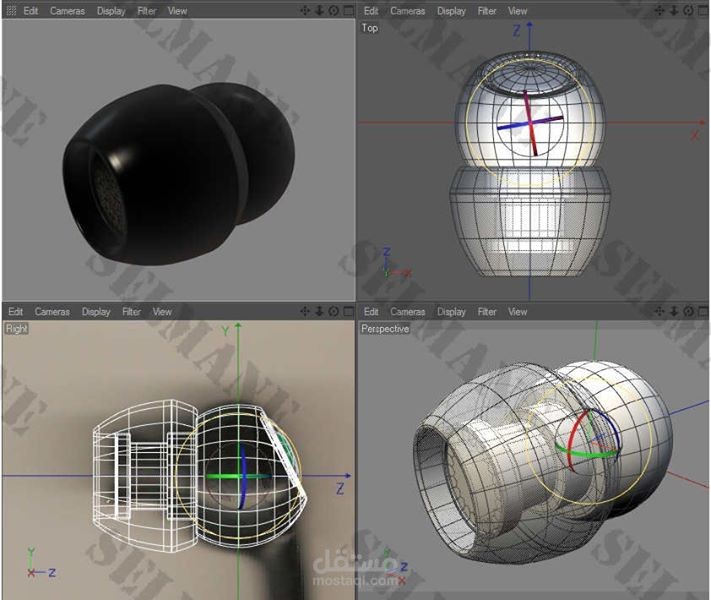Click the 'Right' view name label
The image size is (711, 600).
[x=17, y=329]
